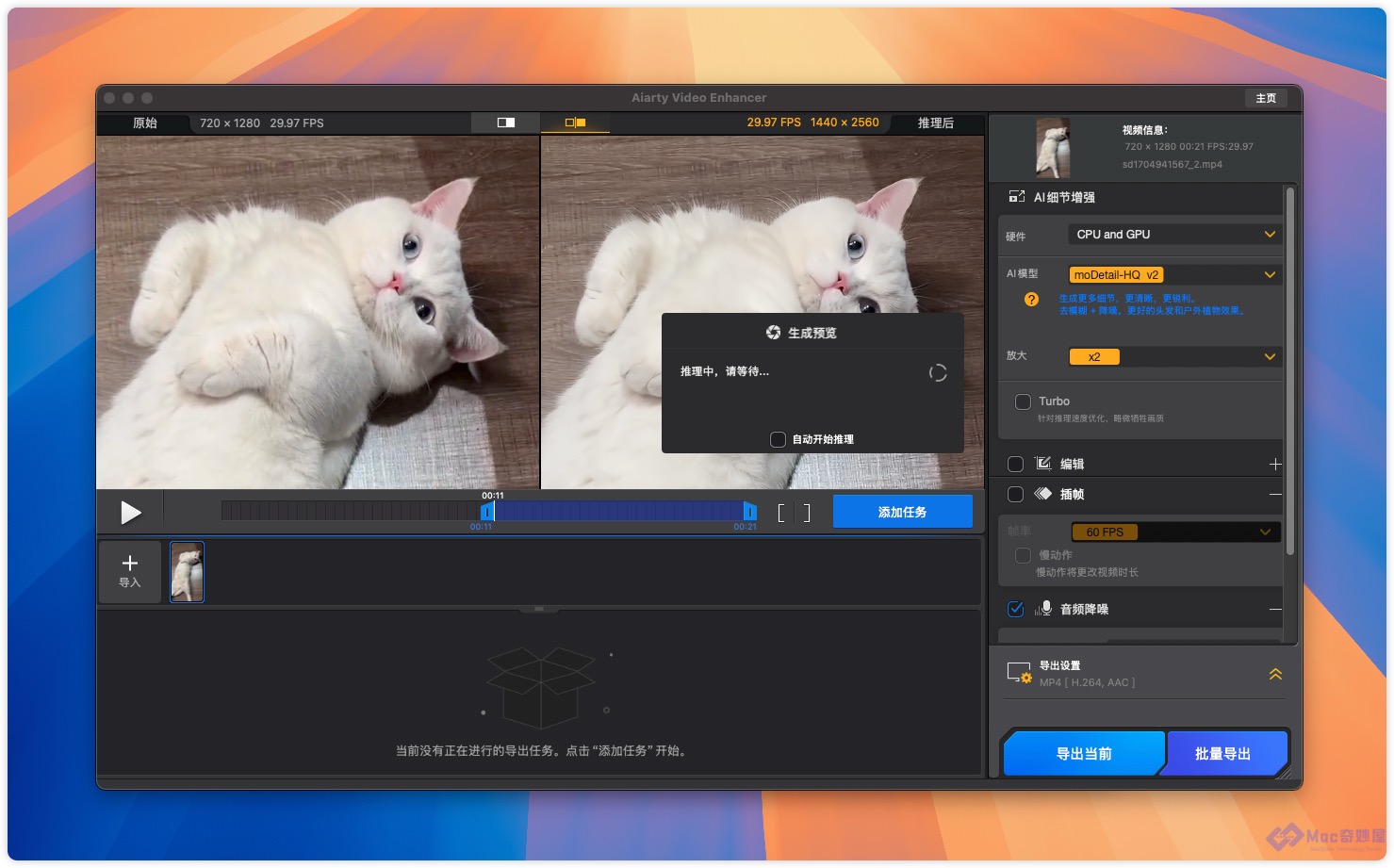Image resolution: width=1394 pixels, height=868 pixels.
Task: Click the 导出设置 label
Action: (x=1059, y=665)
